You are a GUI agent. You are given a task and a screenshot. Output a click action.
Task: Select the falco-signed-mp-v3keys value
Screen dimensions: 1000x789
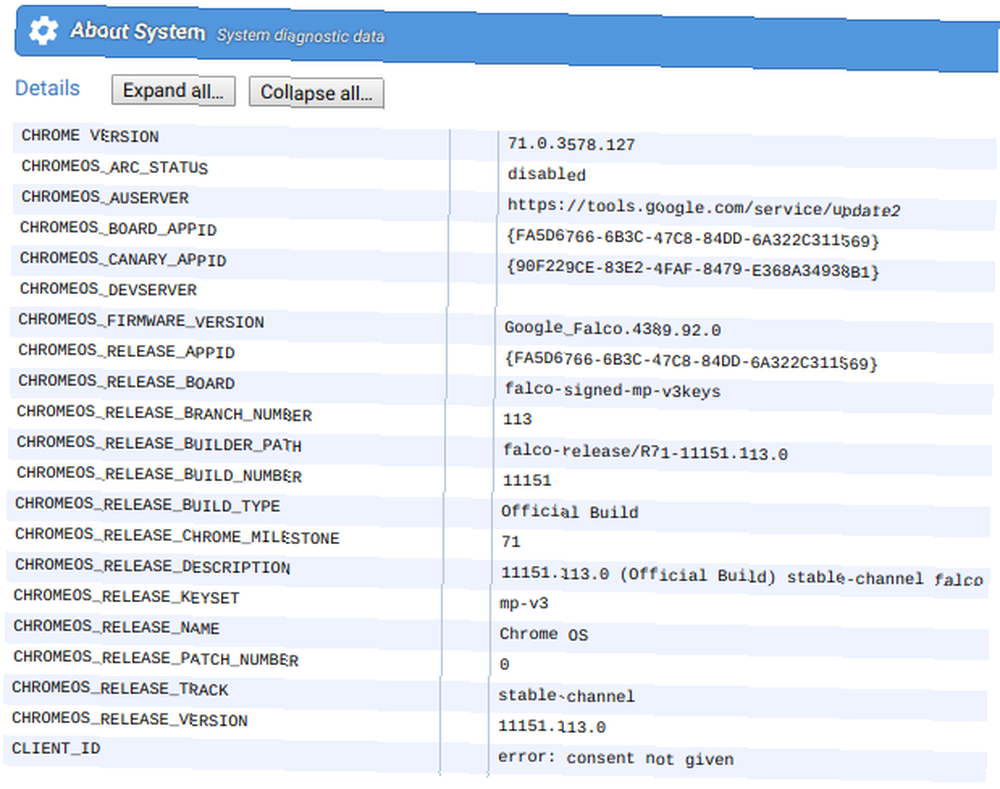(612, 390)
